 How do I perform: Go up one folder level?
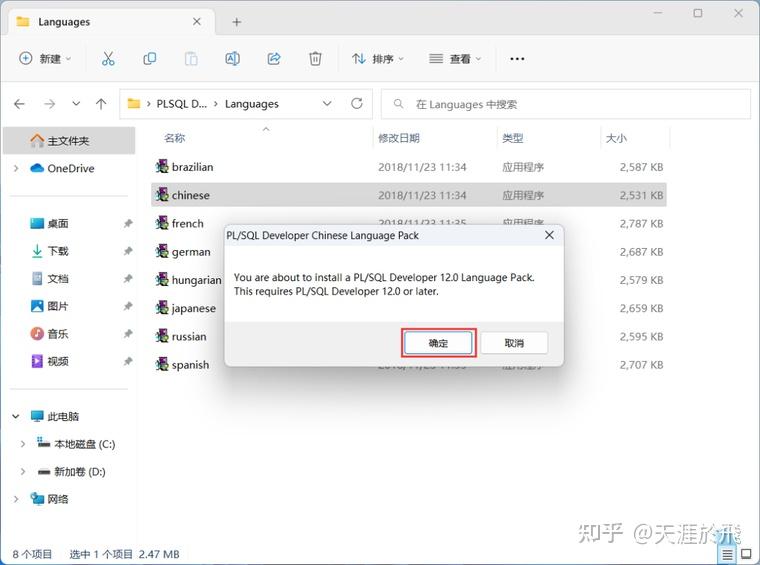pos(101,104)
